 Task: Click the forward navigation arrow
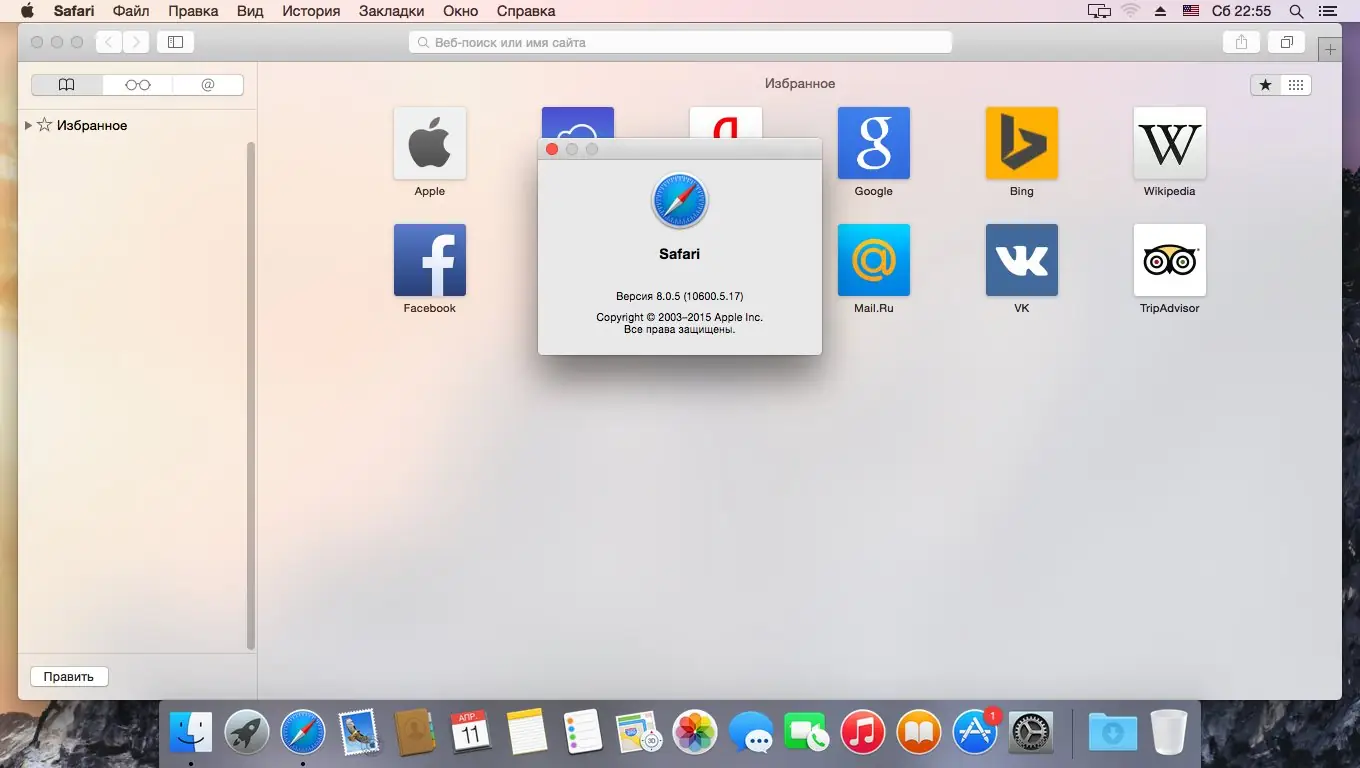pyautogui.click(x=136, y=42)
